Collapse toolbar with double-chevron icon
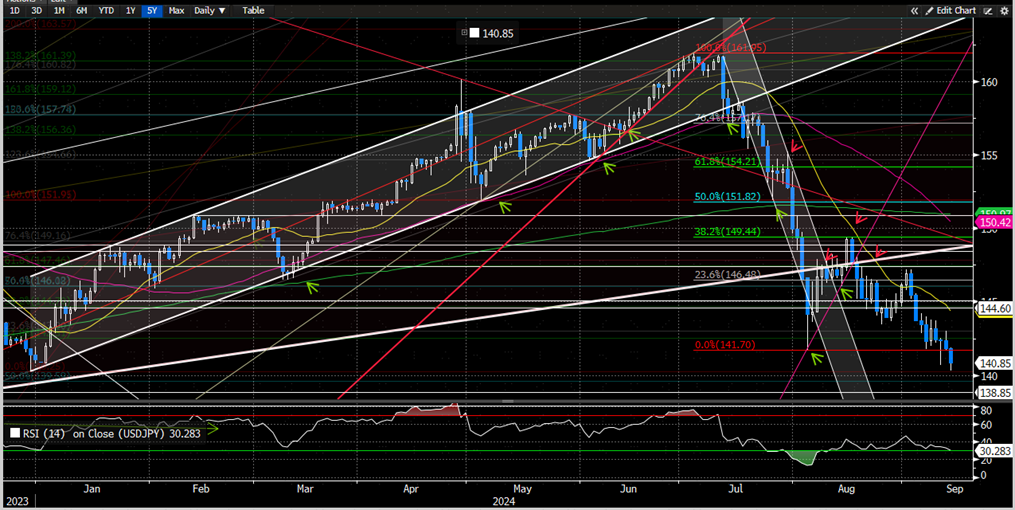Screen dimensions: 1015x510 [915, 10]
